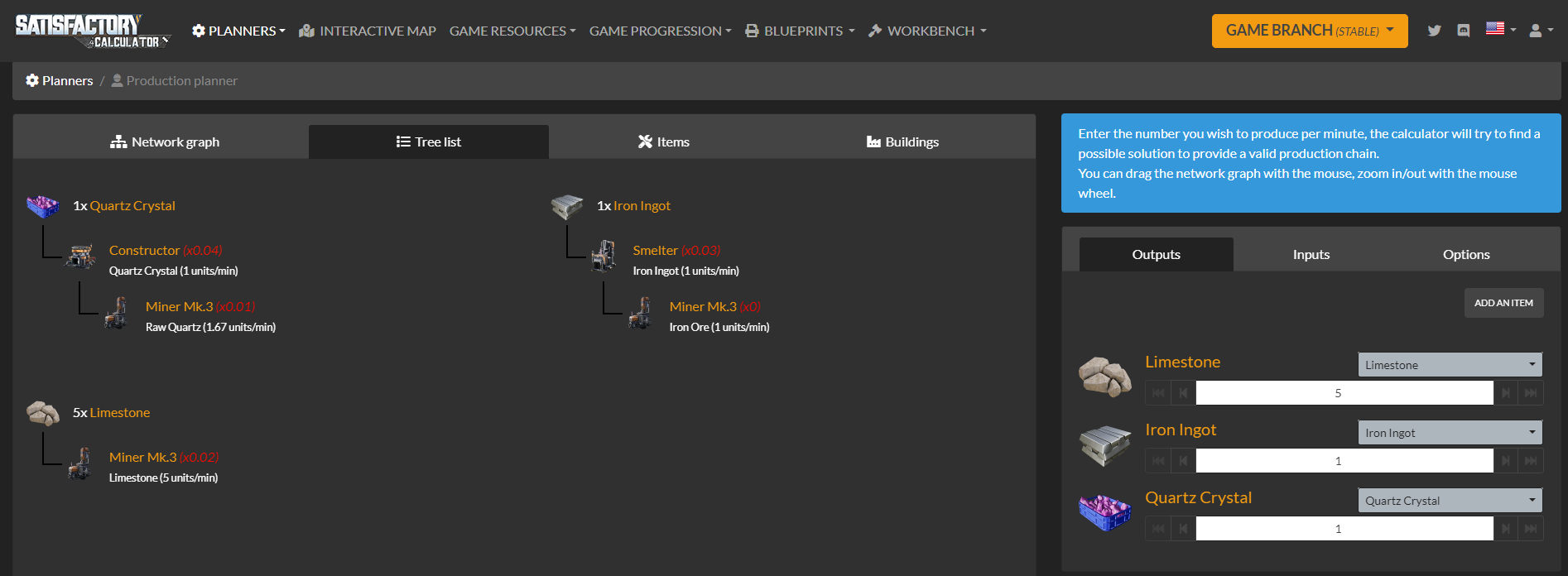The width and height of the screenshot is (1568, 576).
Task: Click Miner icon beside Iron Ore
Action: click(x=641, y=313)
